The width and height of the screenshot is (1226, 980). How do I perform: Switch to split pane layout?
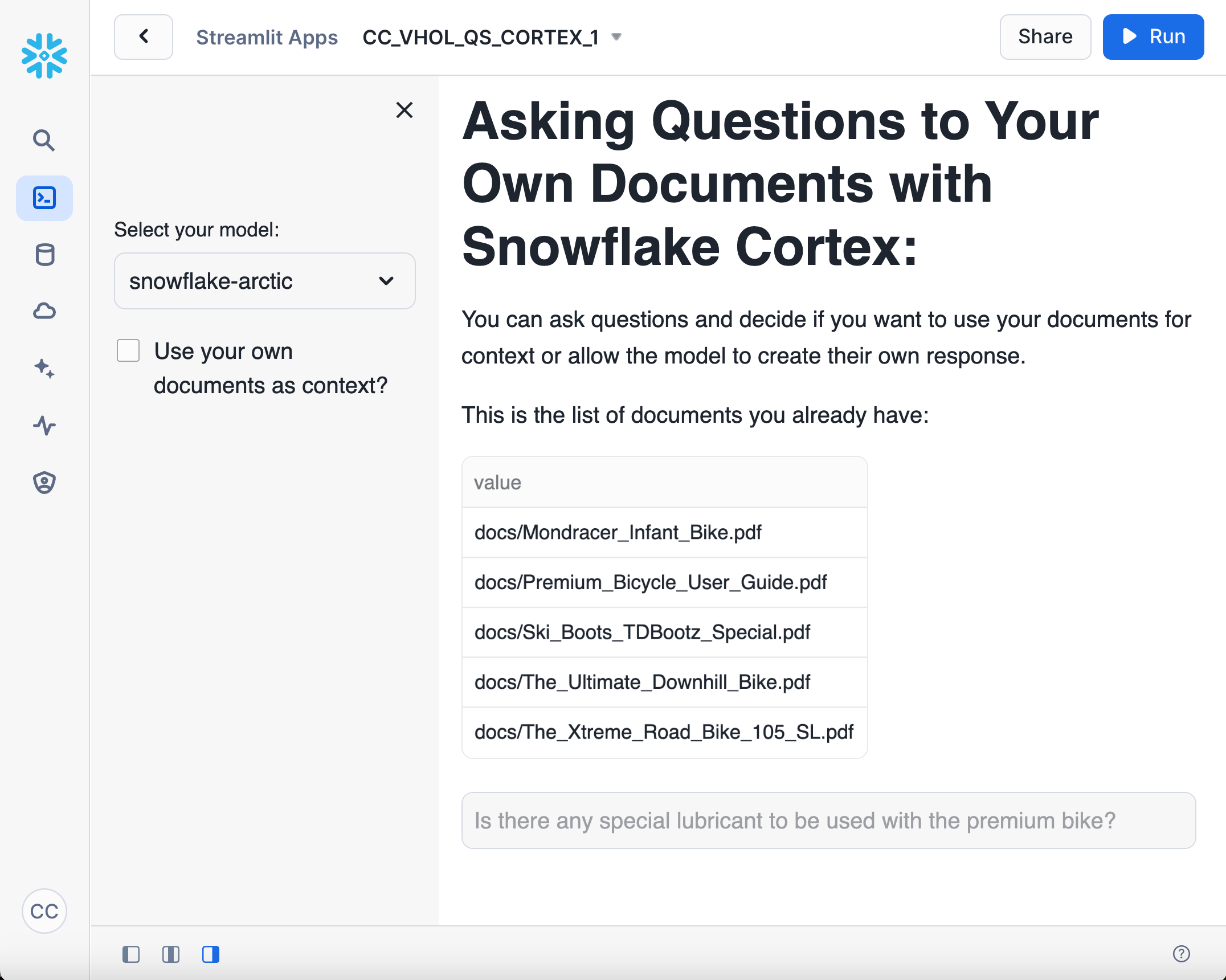click(171, 954)
